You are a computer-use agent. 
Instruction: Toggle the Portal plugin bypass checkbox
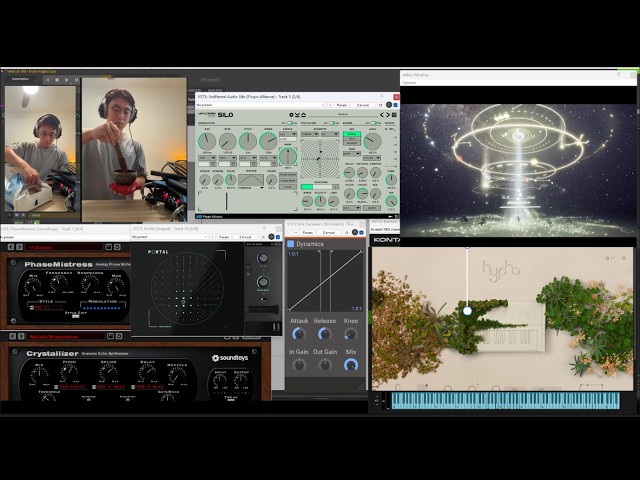[278, 237]
